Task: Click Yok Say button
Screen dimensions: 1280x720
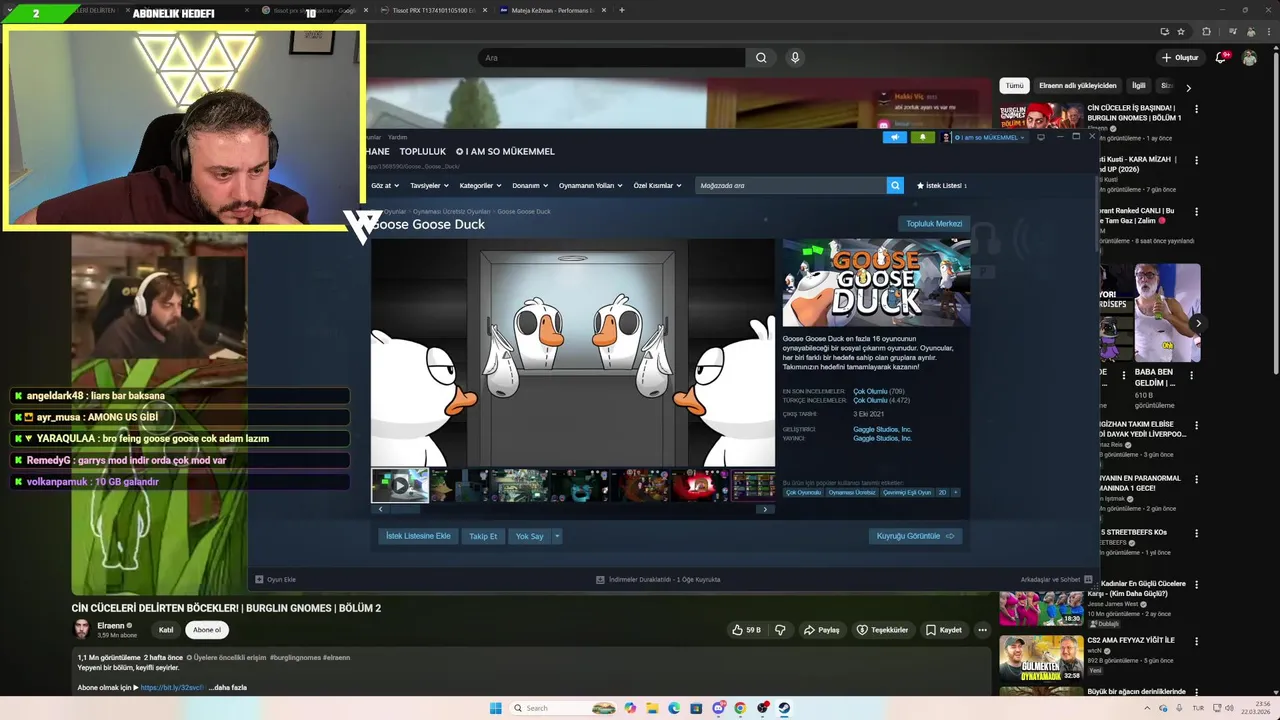Action: (x=529, y=536)
